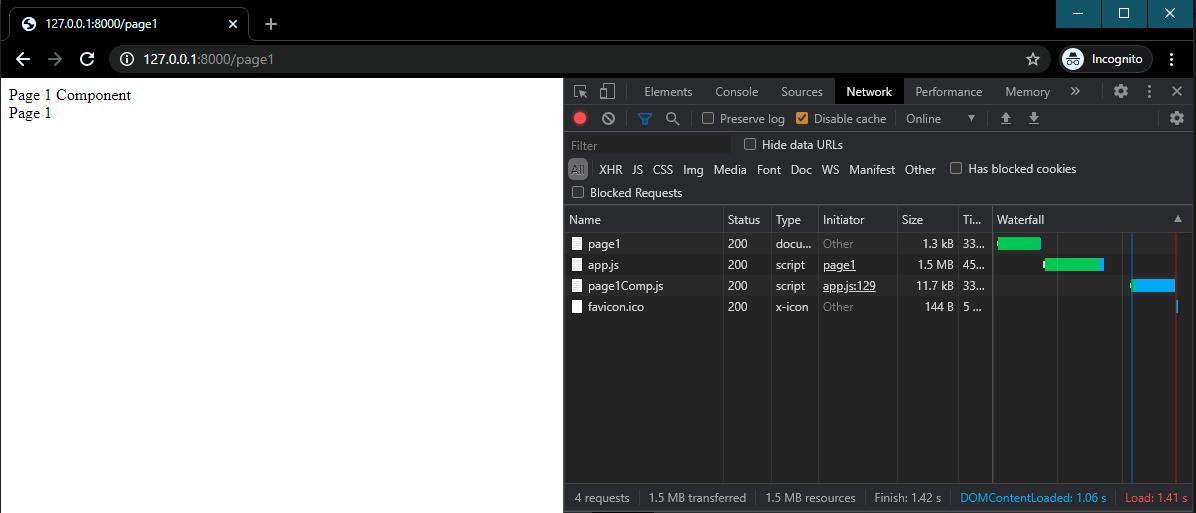Screen dimensions: 1196x513
Task: Show more DevTools tabs chevron
Action: [1075, 91]
